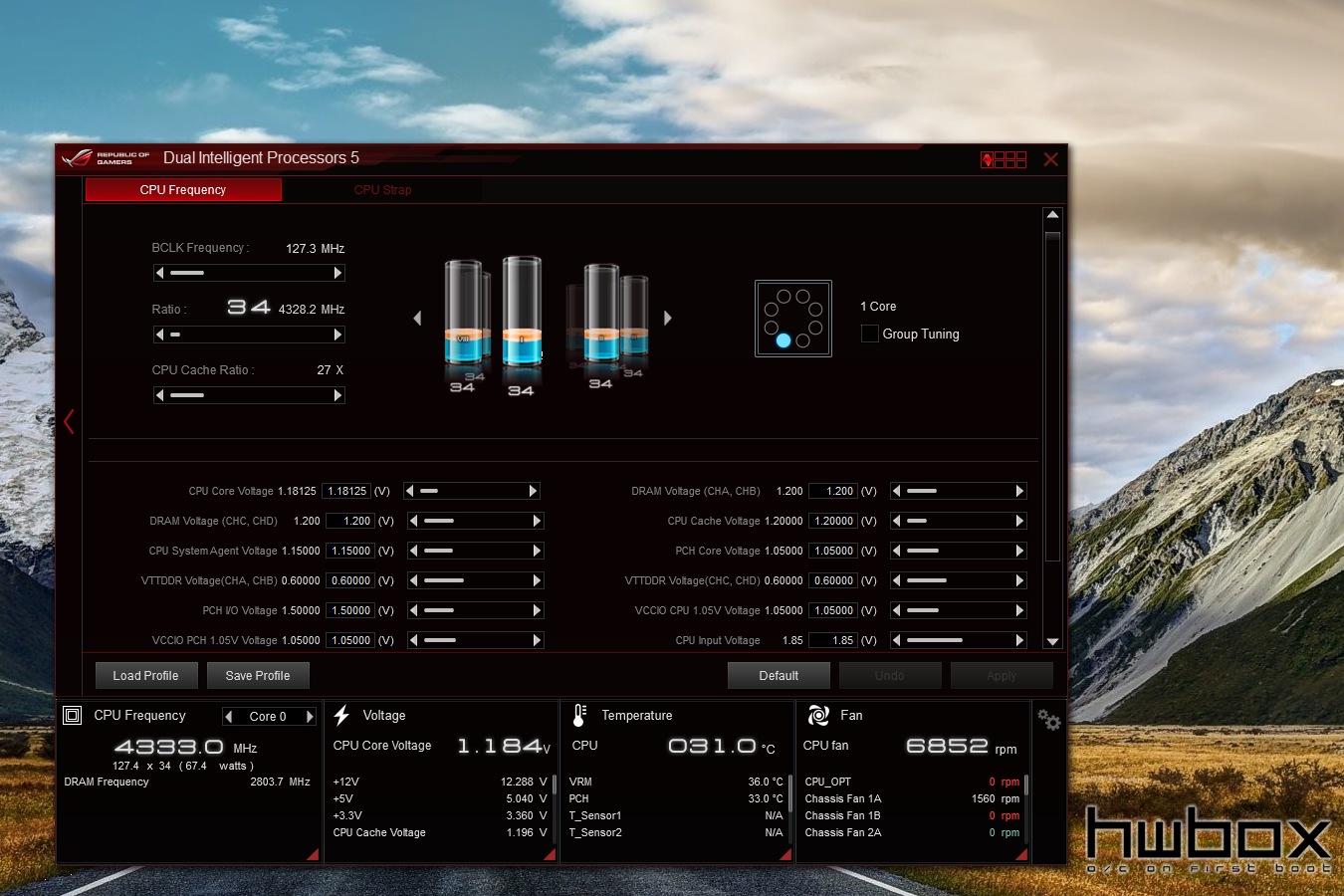Viewport: 1344px width, 896px height.
Task: Click the Temperature list small scrollbar
Action: click(x=790, y=792)
